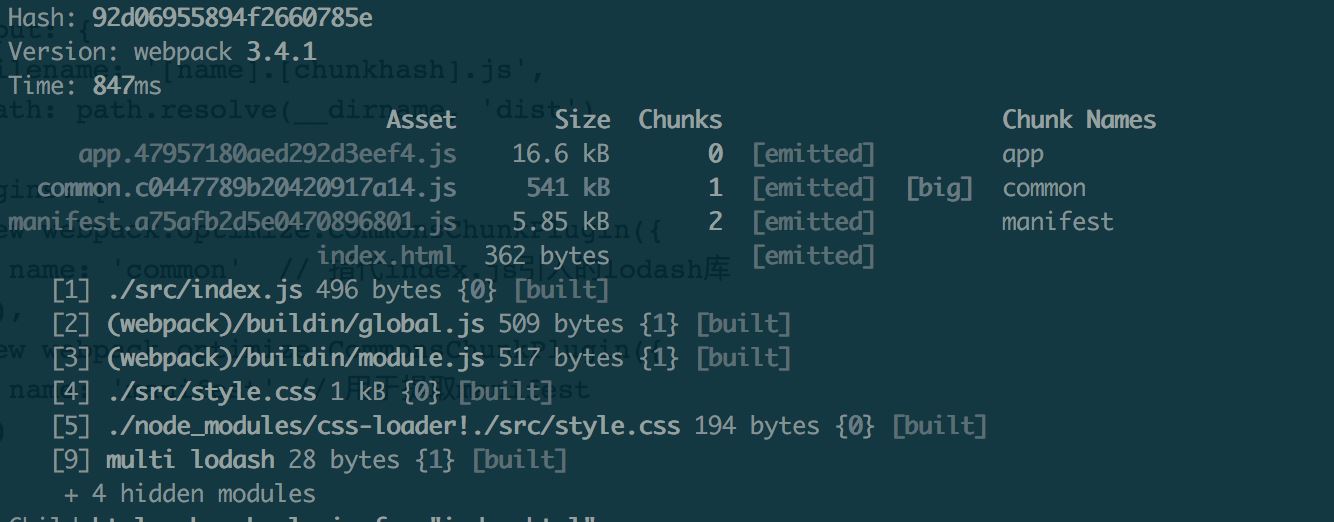
Task: Click the ./node_modules/css-loader!./src/style.css module path
Action: (393, 426)
